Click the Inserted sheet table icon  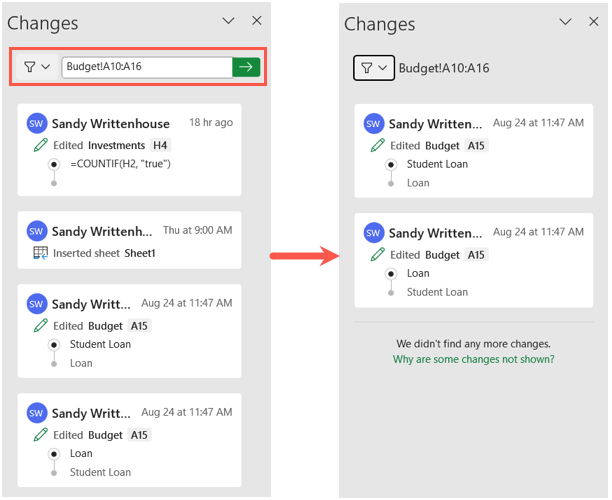point(41,253)
